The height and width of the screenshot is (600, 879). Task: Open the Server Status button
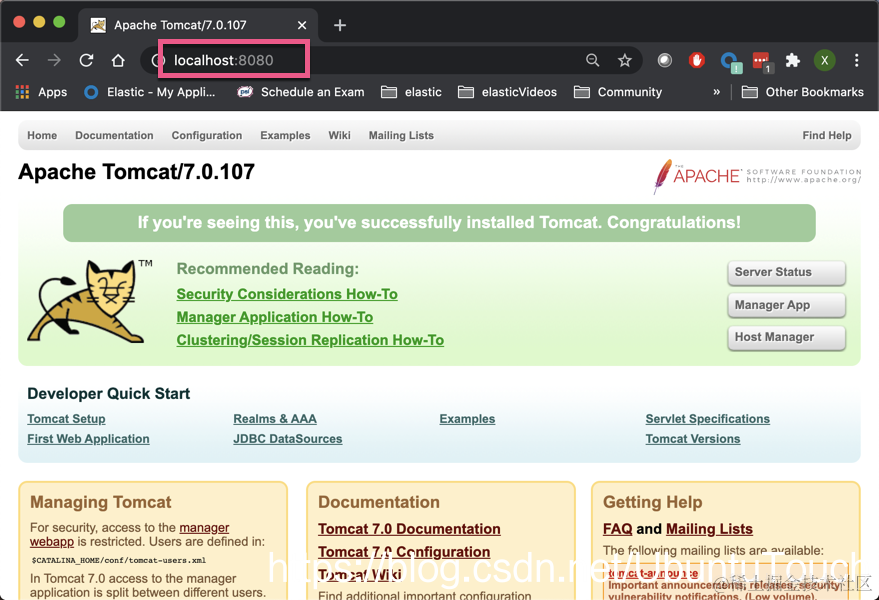(787, 273)
